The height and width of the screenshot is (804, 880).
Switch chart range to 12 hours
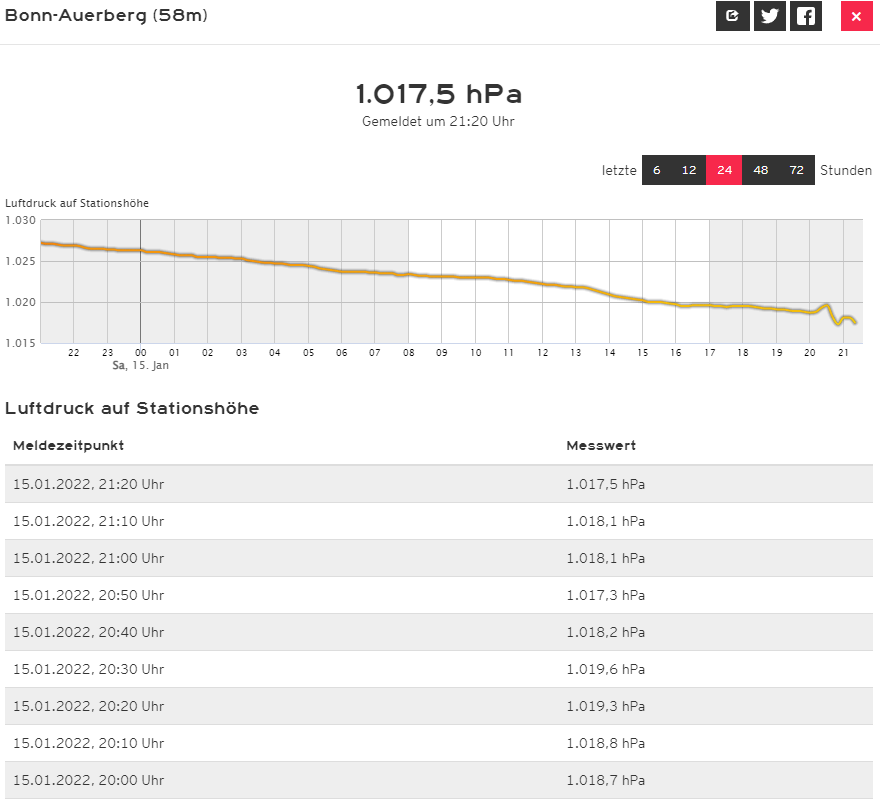[689, 170]
